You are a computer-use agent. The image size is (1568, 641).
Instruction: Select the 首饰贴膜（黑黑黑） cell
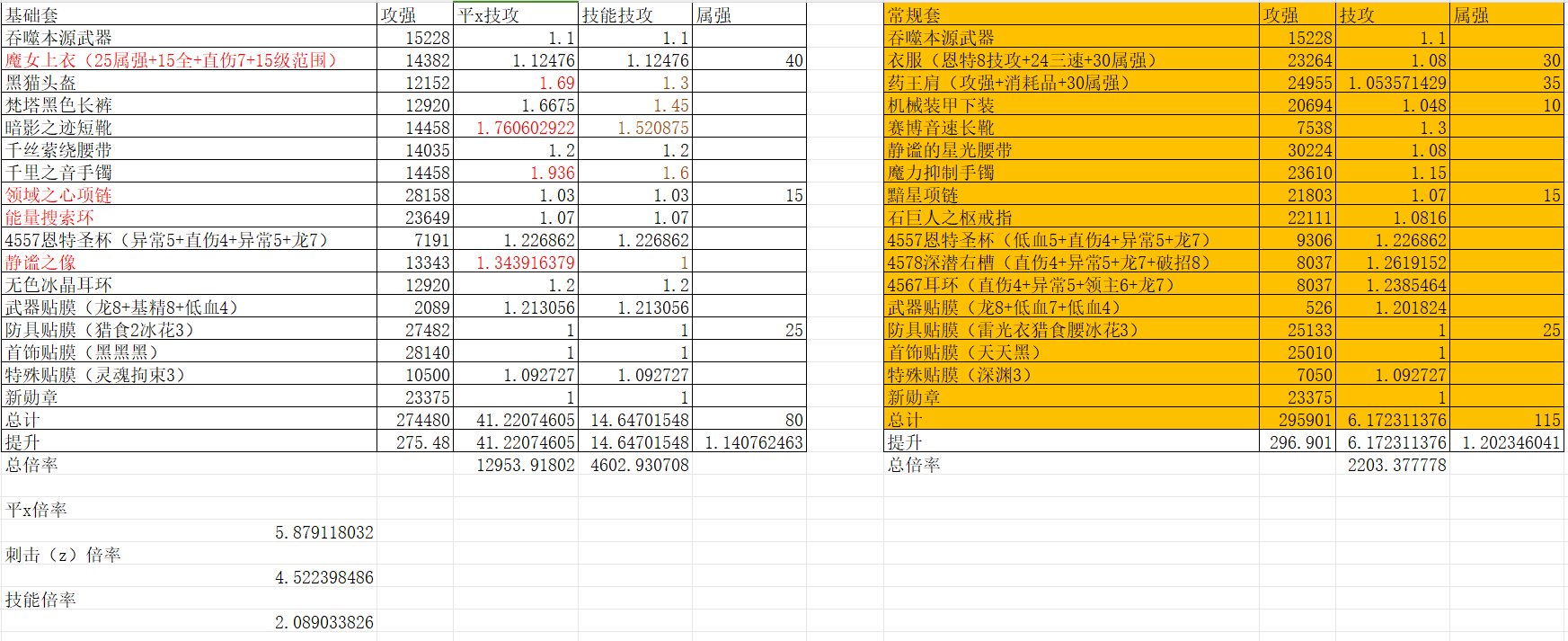(x=190, y=352)
